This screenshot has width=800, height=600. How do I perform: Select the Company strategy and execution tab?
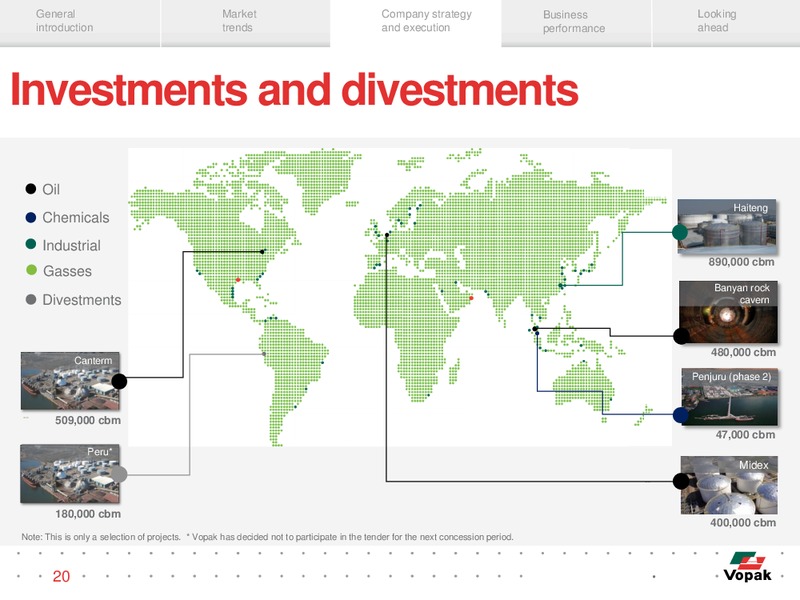tap(416, 23)
